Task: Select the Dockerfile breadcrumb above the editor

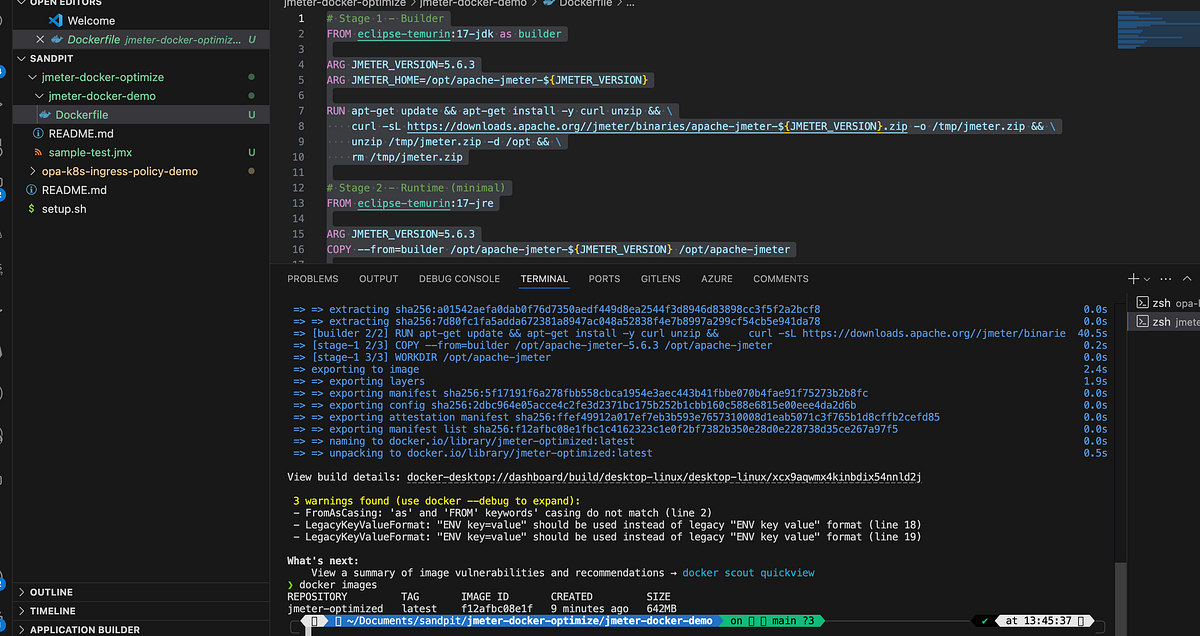Action: 585,4
